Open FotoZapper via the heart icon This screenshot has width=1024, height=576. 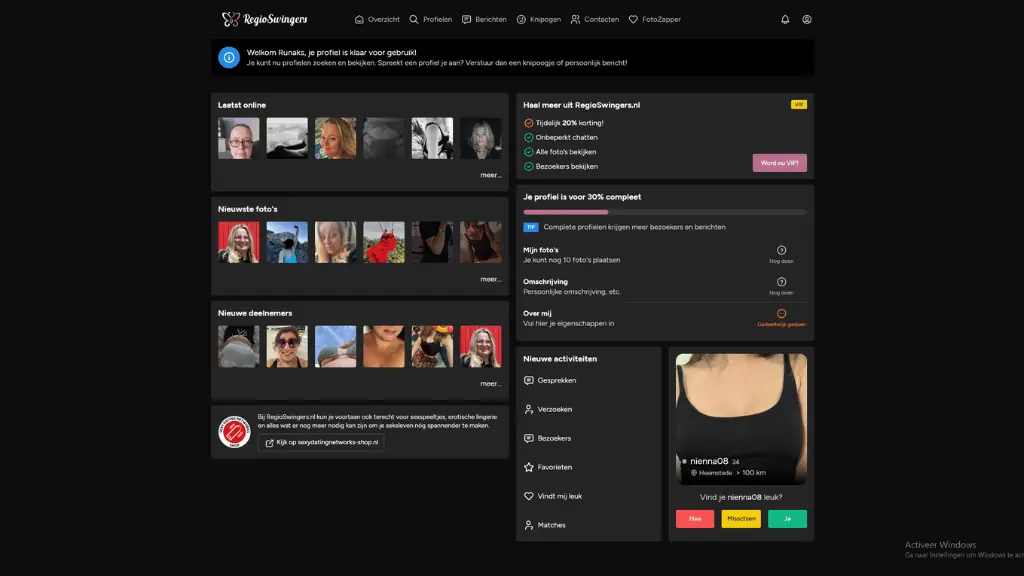tap(632, 19)
